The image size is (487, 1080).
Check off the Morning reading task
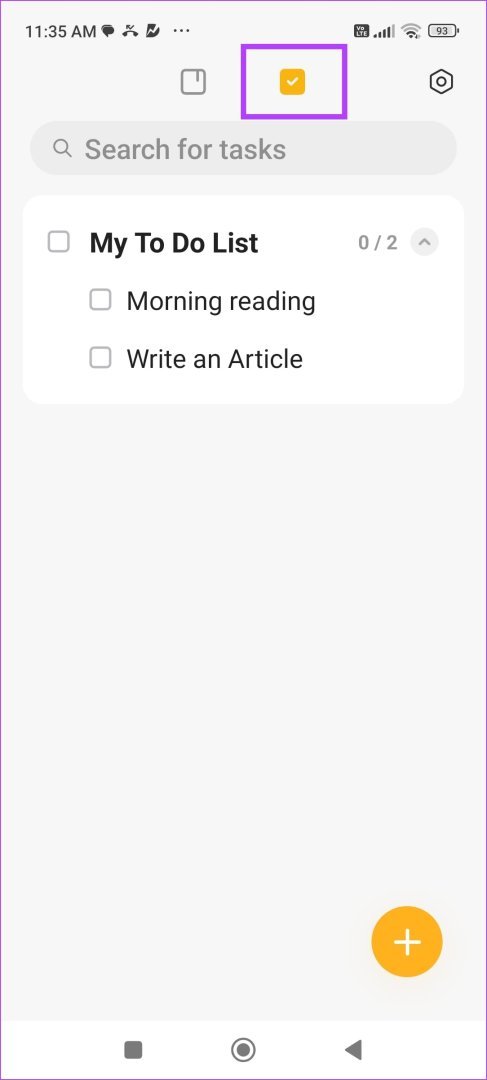(x=101, y=300)
